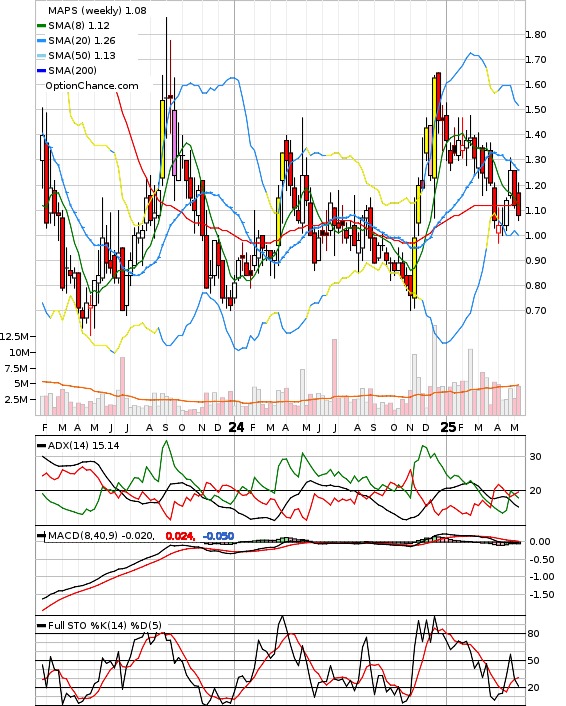Click the Full STO %K(14) %D(5) label
The image size is (566, 706).
pyautogui.click(x=104, y=625)
